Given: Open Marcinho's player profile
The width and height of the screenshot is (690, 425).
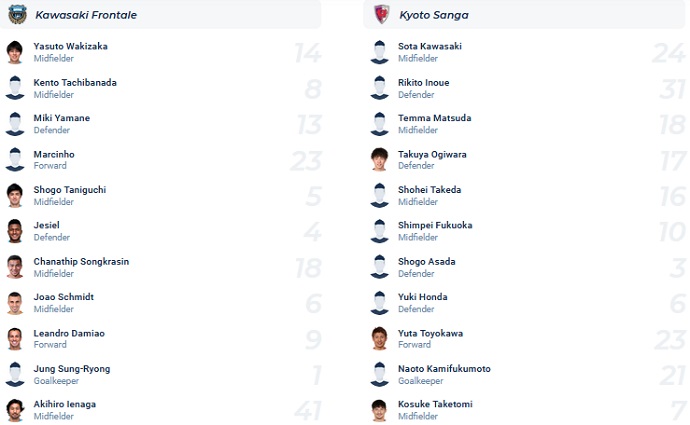Looking at the screenshot, I should pos(54,154).
